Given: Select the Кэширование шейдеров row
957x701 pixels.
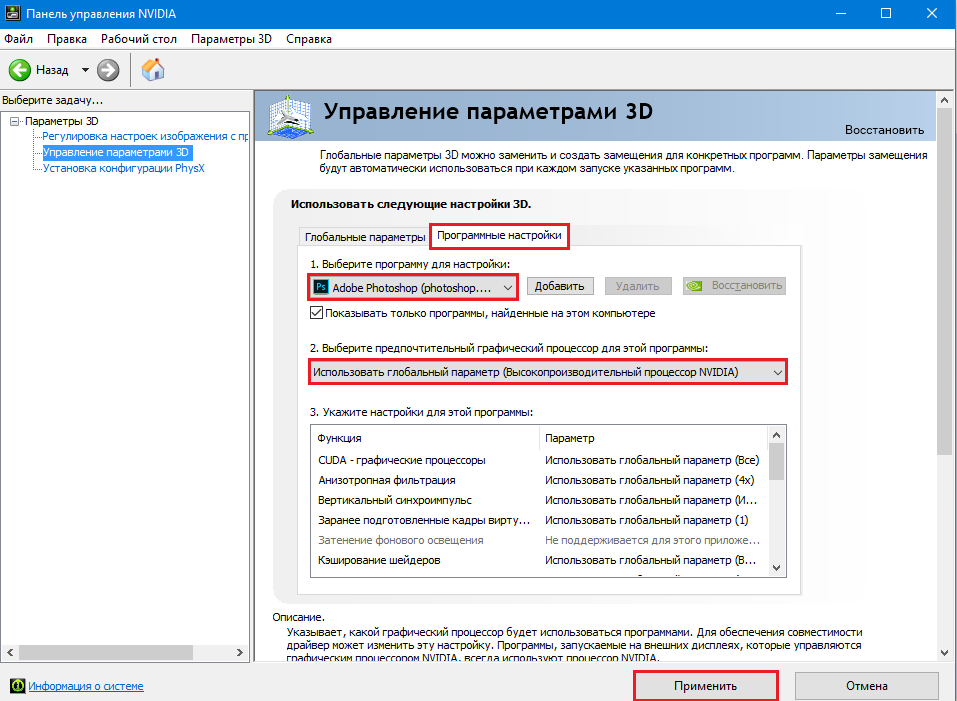Looking at the screenshot, I should [538, 560].
